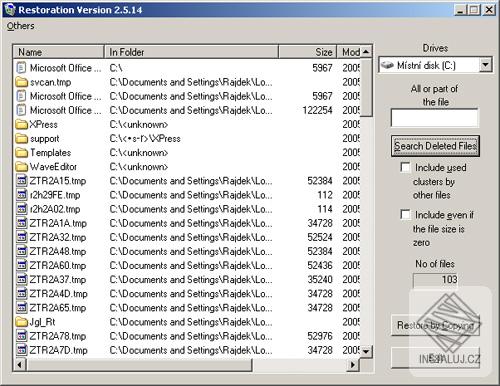Click the vertical scrollbar down arrow
Viewport: 500px width, 386px height.
(366, 351)
